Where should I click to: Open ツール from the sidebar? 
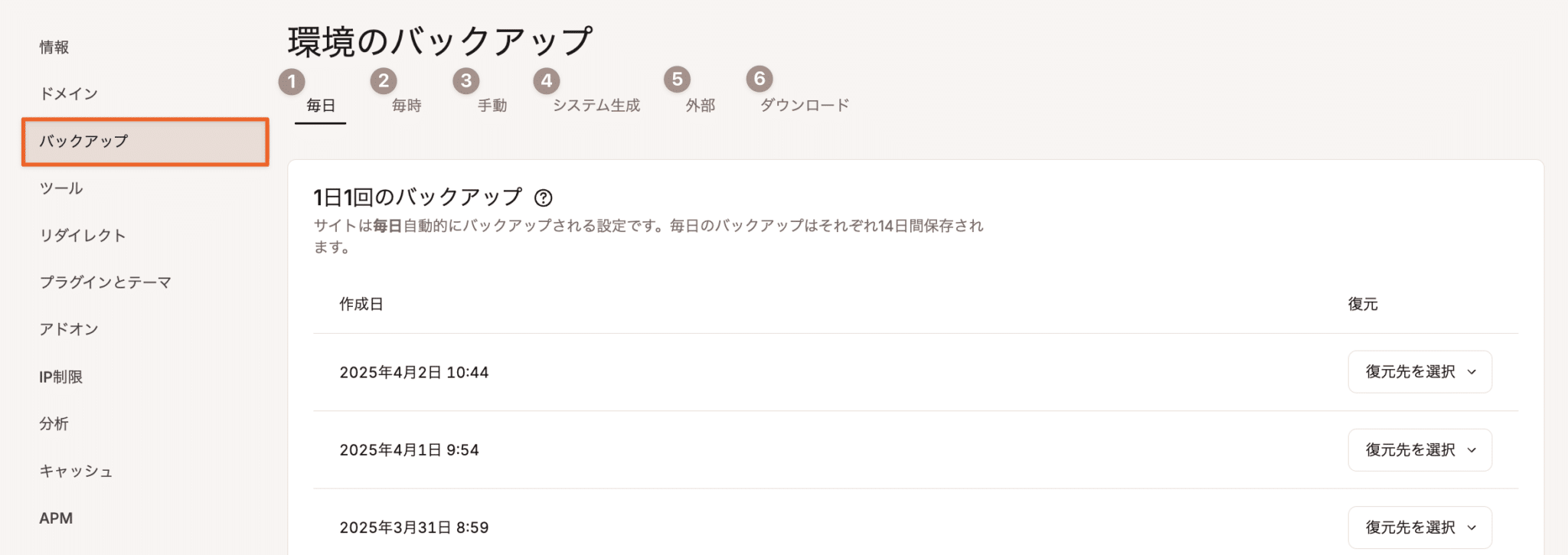point(61,188)
